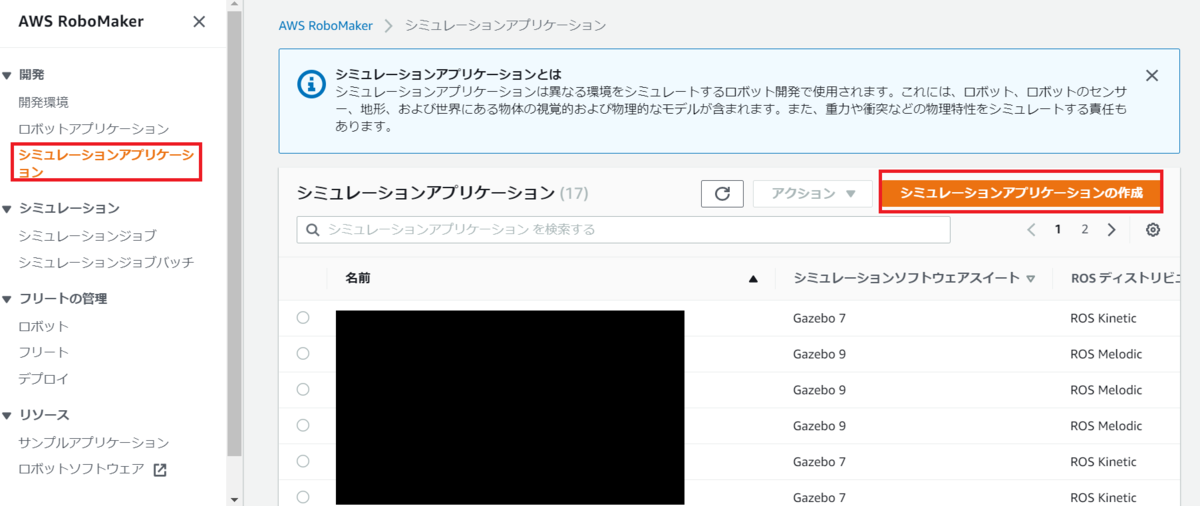Open 開発環境 in sidebar

click(44, 102)
